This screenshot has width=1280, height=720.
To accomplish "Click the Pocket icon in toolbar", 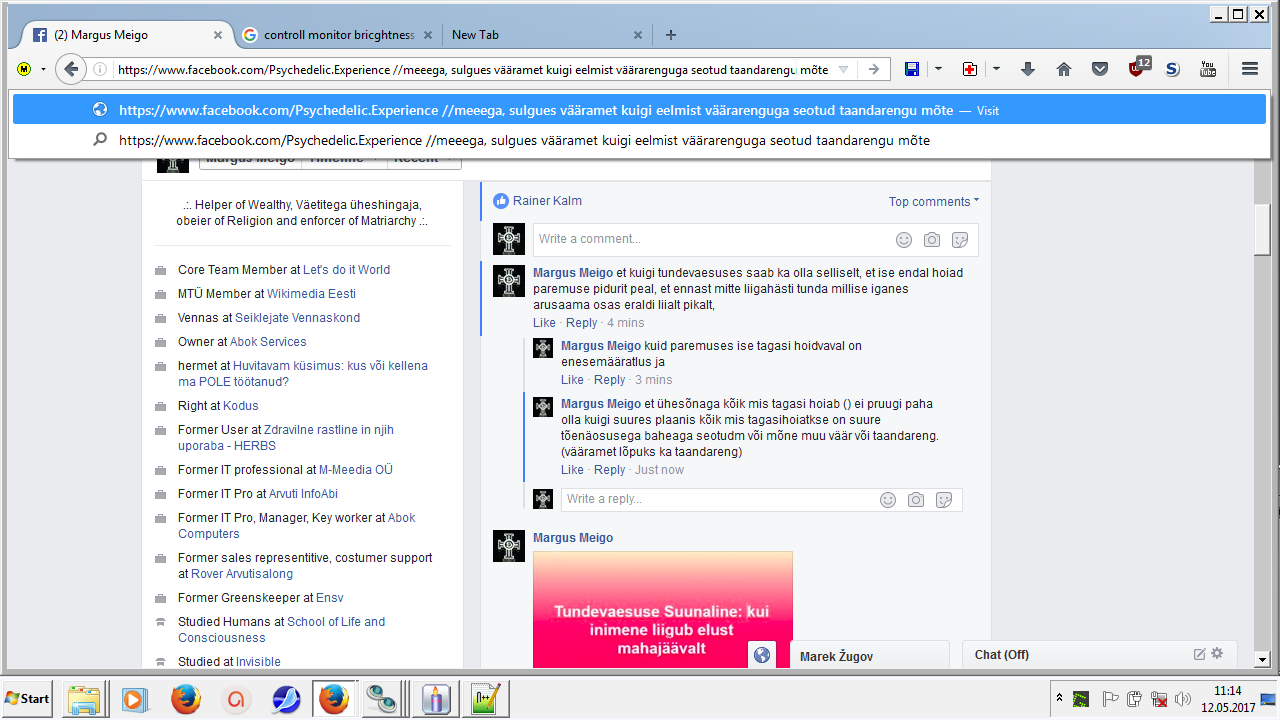I will [1100, 69].
